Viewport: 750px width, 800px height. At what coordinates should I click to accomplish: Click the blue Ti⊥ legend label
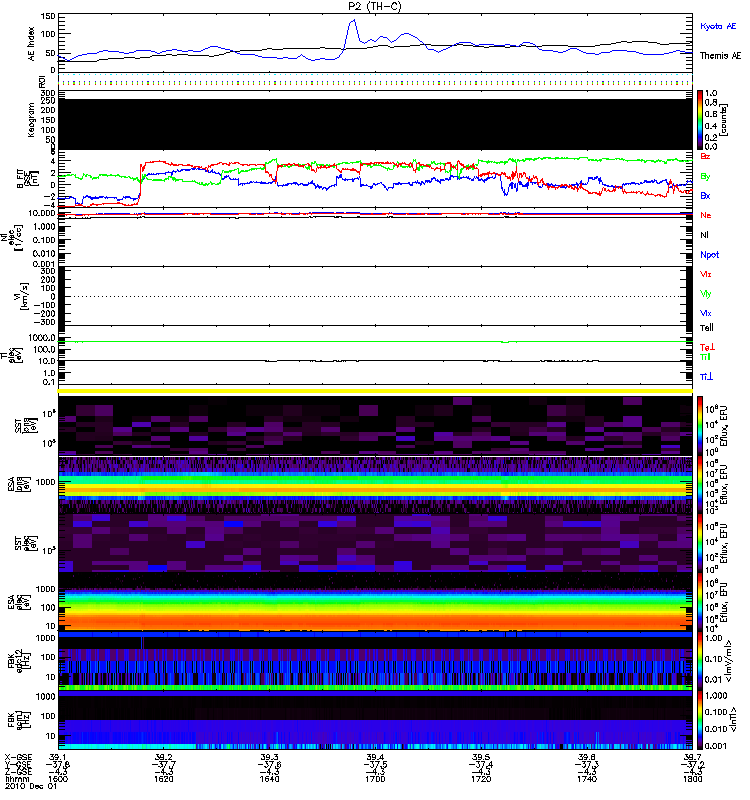tap(706, 377)
